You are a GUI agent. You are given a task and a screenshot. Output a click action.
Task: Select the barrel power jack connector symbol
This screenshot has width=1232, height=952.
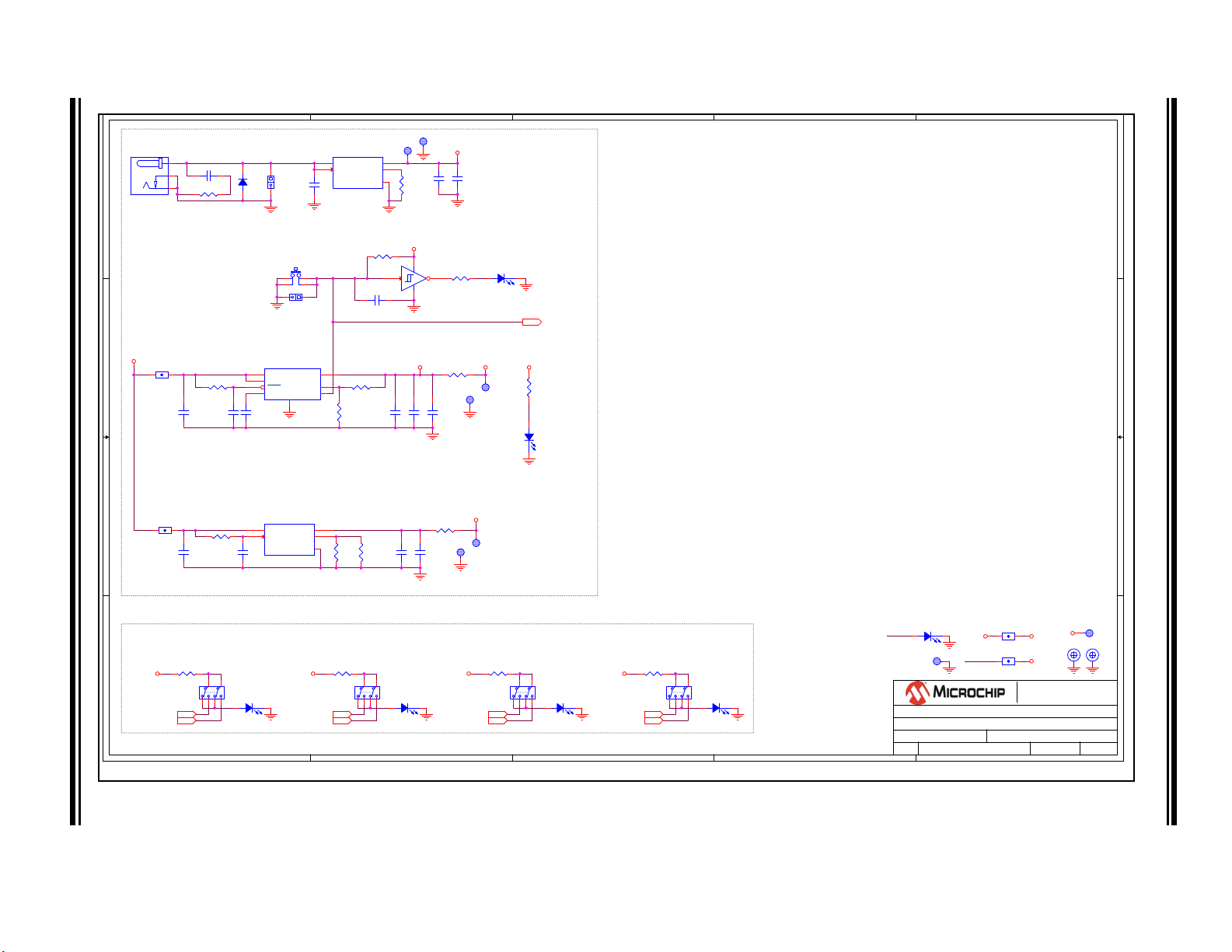coord(151,176)
